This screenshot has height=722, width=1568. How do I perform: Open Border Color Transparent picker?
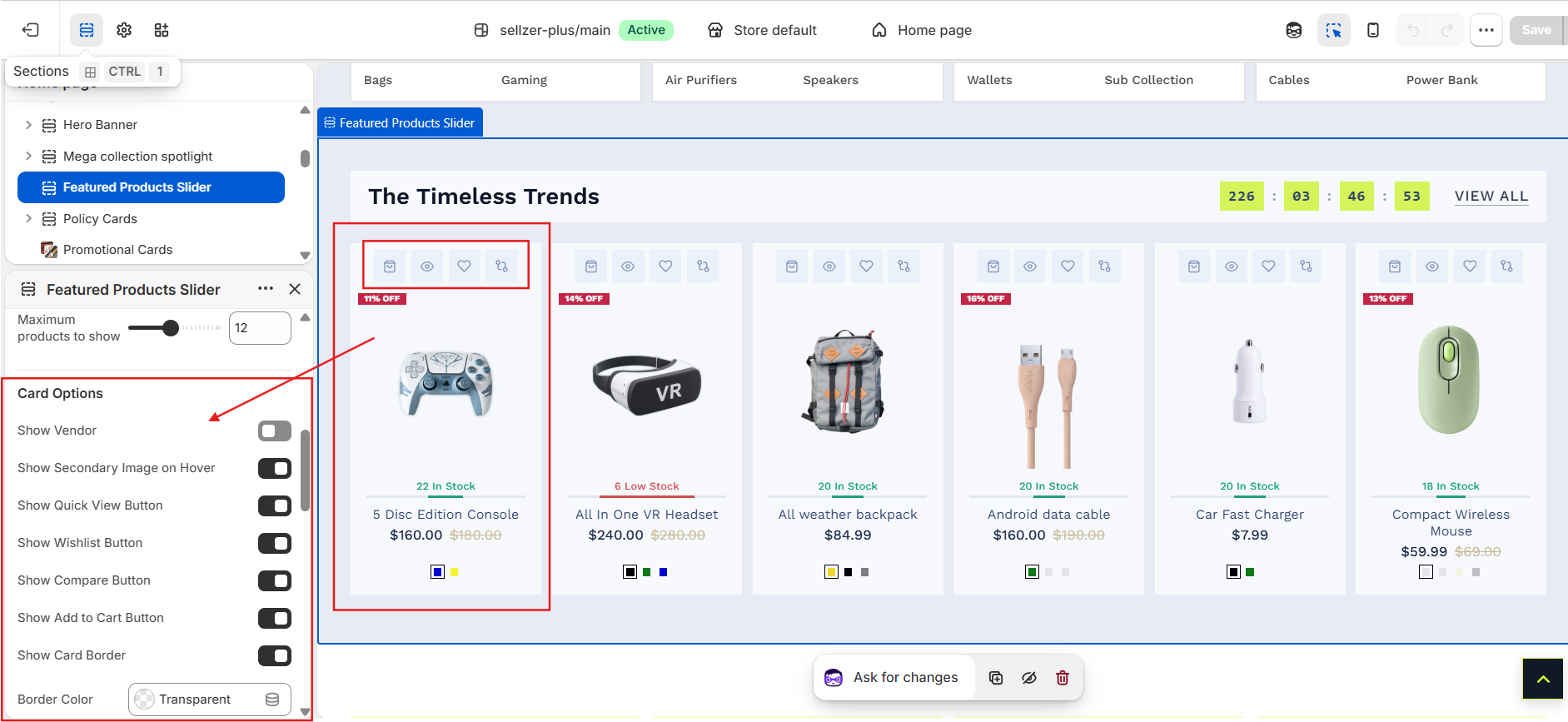point(210,700)
